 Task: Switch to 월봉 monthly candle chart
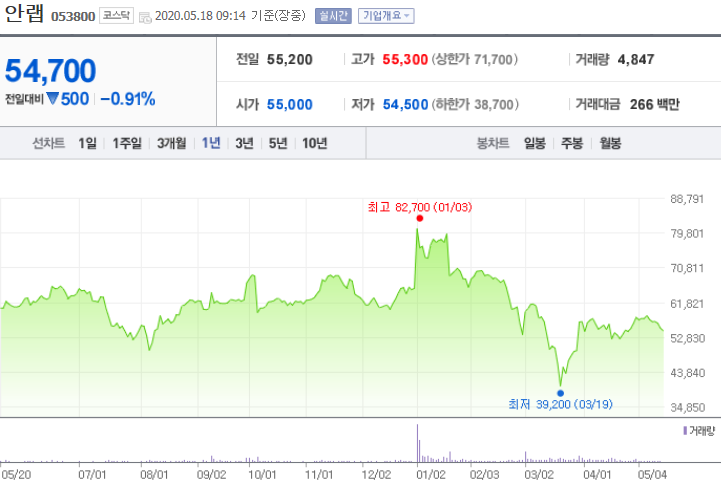click(x=610, y=144)
